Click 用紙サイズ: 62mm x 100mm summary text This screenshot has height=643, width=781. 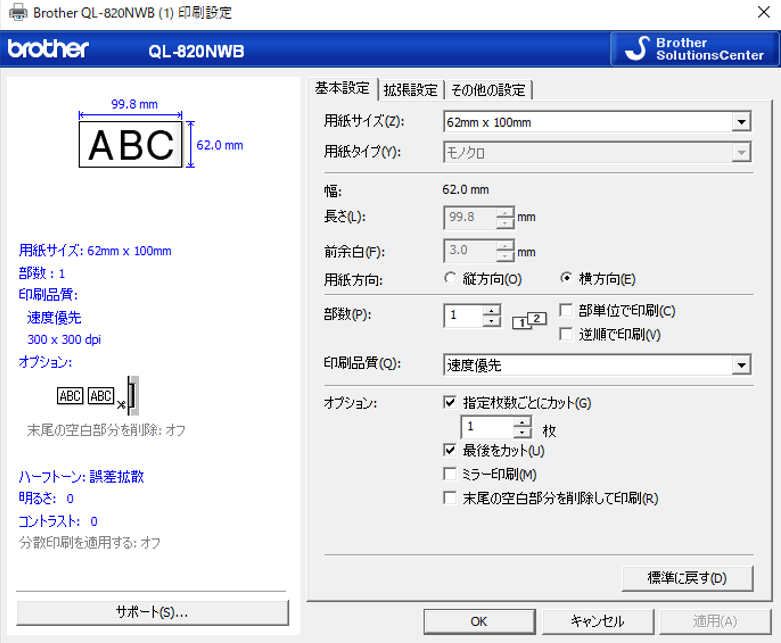click(x=95, y=251)
